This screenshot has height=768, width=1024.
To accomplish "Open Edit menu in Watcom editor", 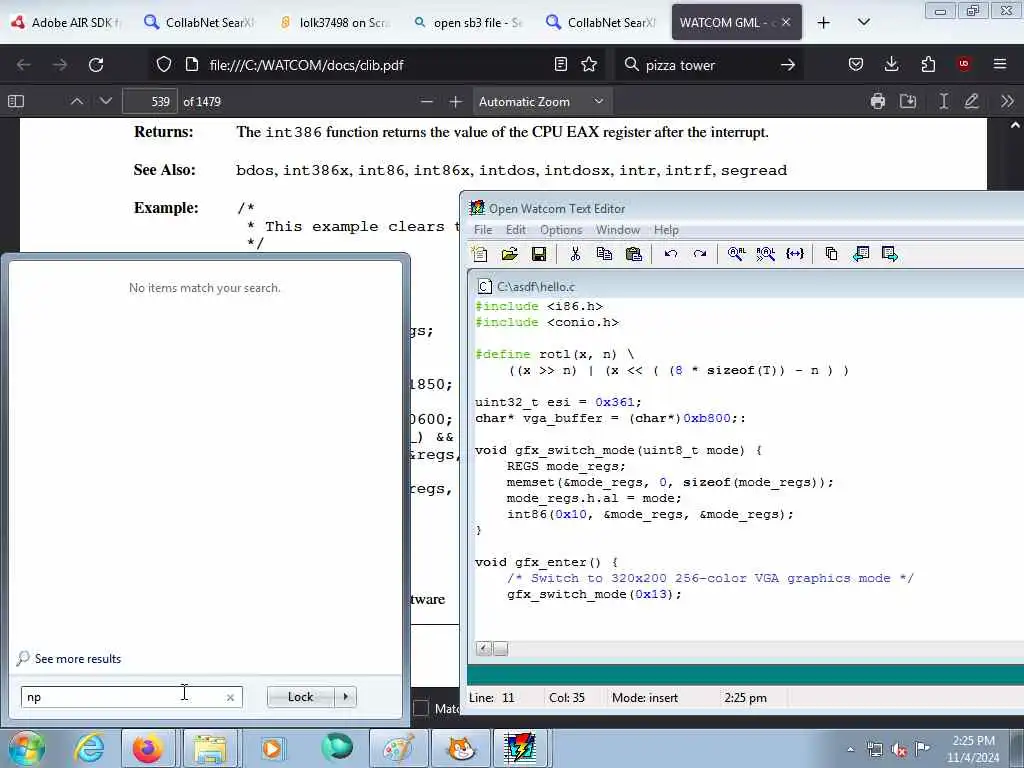I will (x=515, y=230).
